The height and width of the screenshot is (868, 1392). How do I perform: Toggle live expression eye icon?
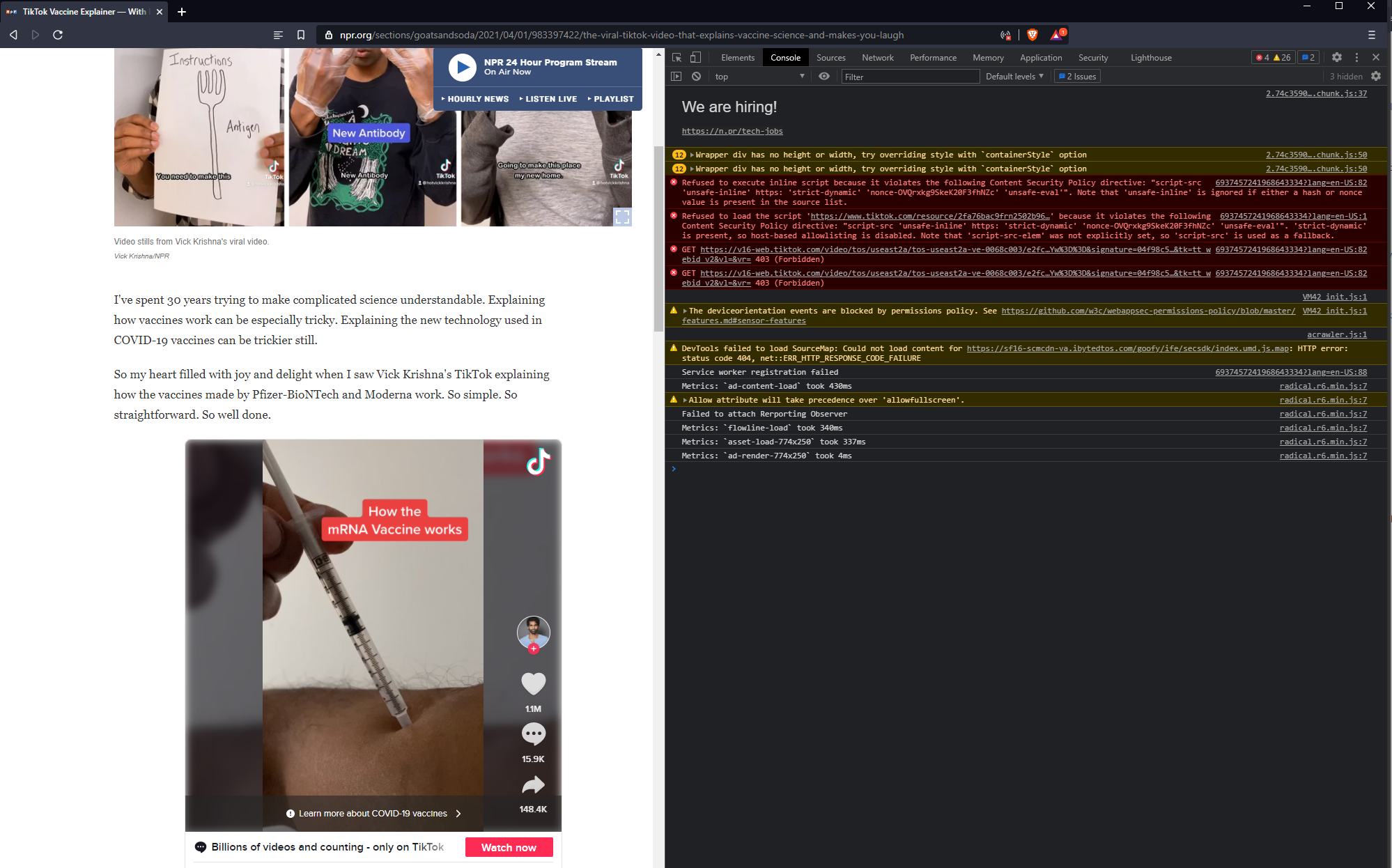(824, 77)
